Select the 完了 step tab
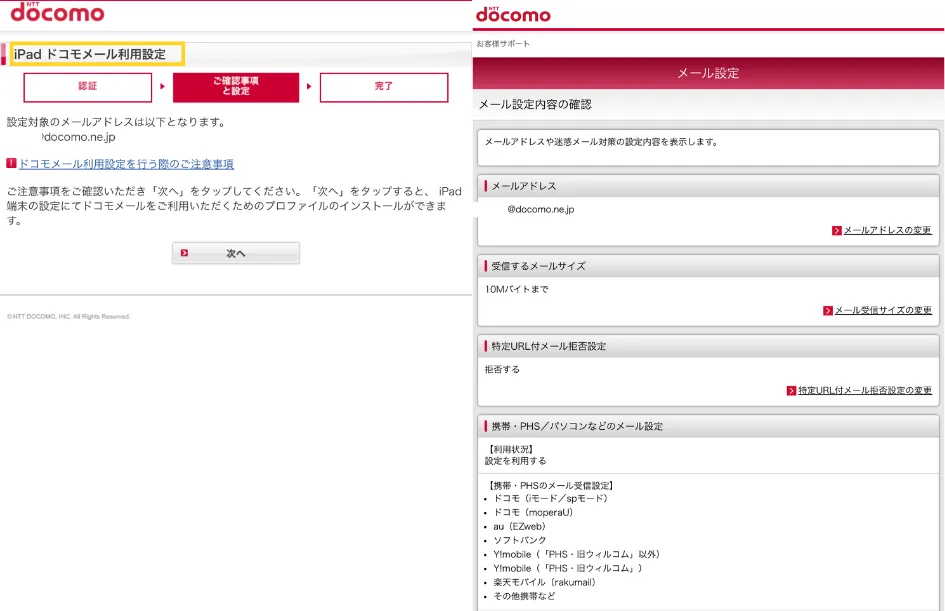 [384, 87]
